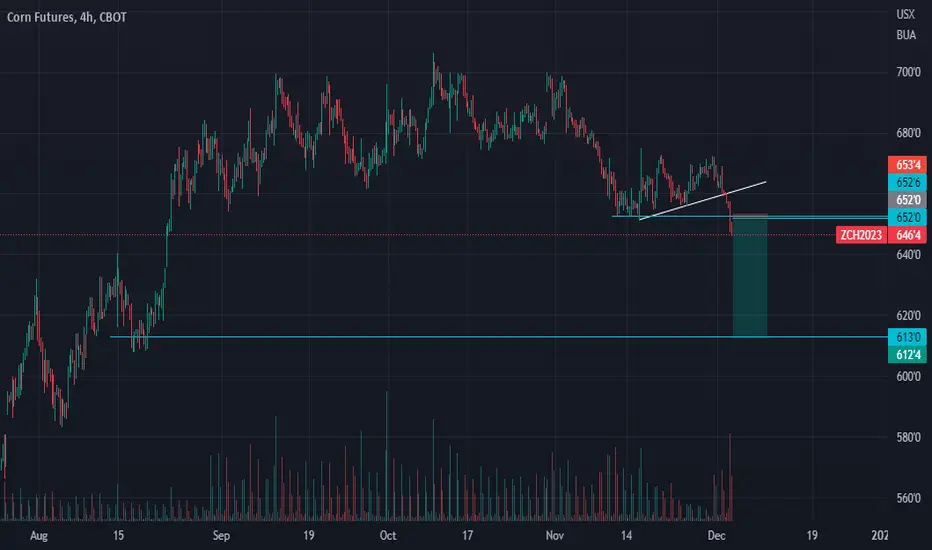This screenshot has height=550, width=932.
Task: Click the 600'0 price axis label
Action: pos(908,376)
